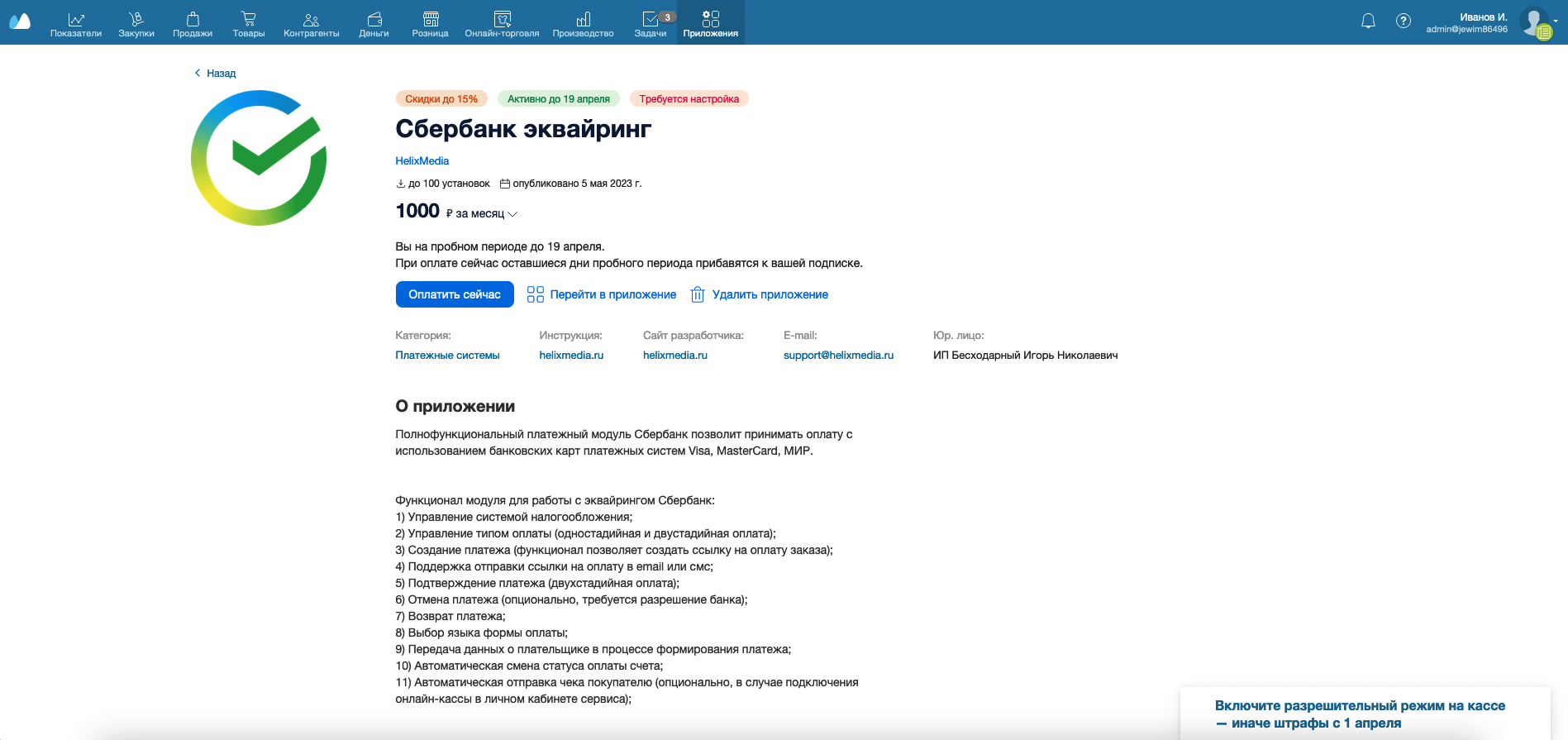Click the support@helixmedia.ru email link
The height and width of the screenshot is (740, 1568).
(x=839, y=356)
